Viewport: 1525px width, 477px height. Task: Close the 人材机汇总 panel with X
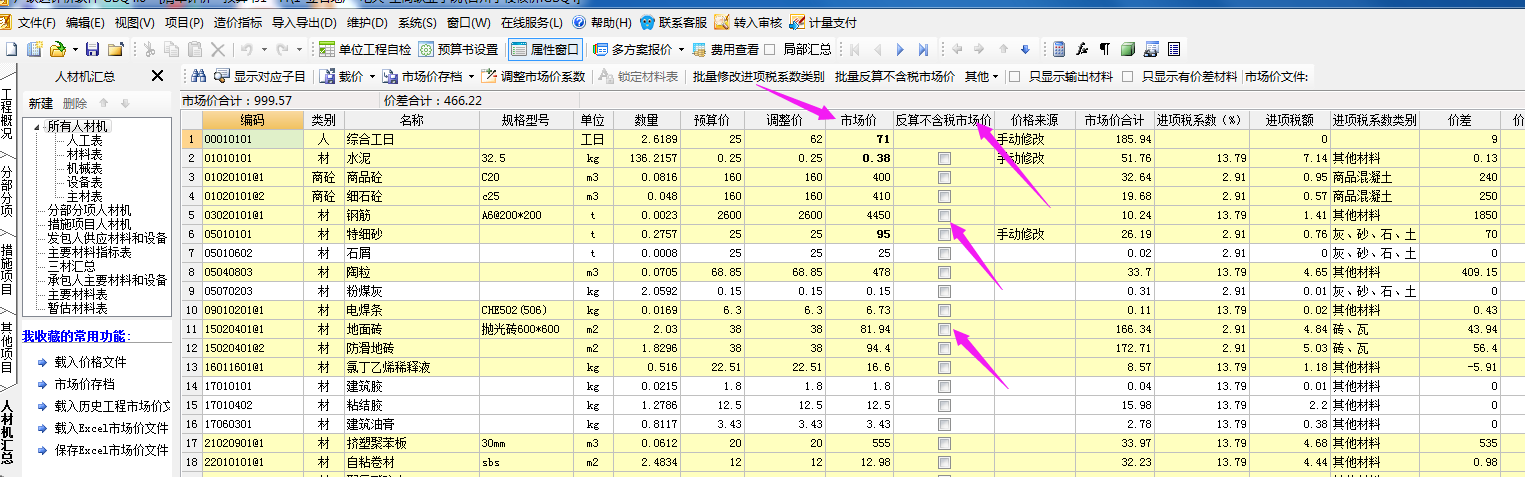point(157,76)
